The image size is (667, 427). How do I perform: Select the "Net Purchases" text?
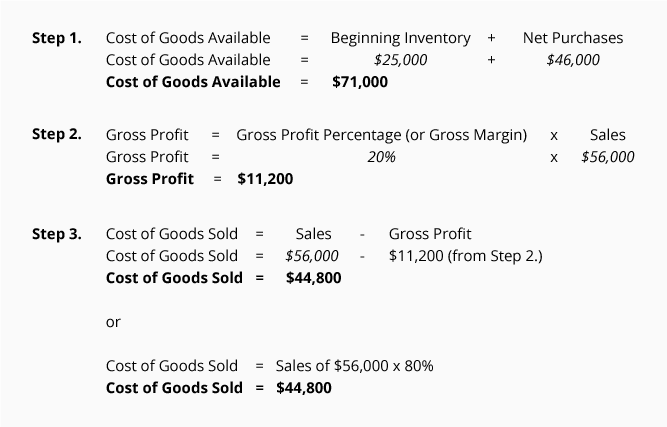[x=572, y=38]
